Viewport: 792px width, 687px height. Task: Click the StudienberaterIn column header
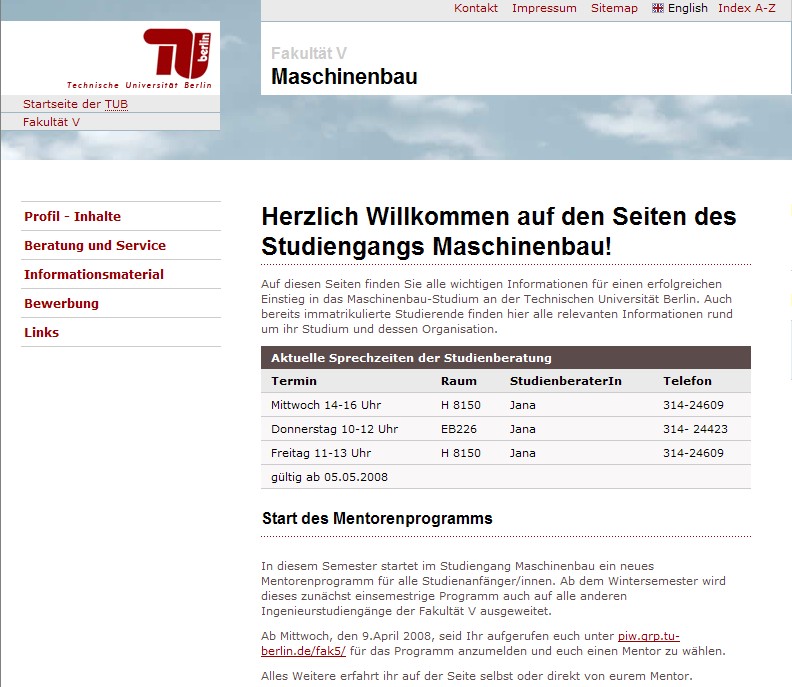566,381
